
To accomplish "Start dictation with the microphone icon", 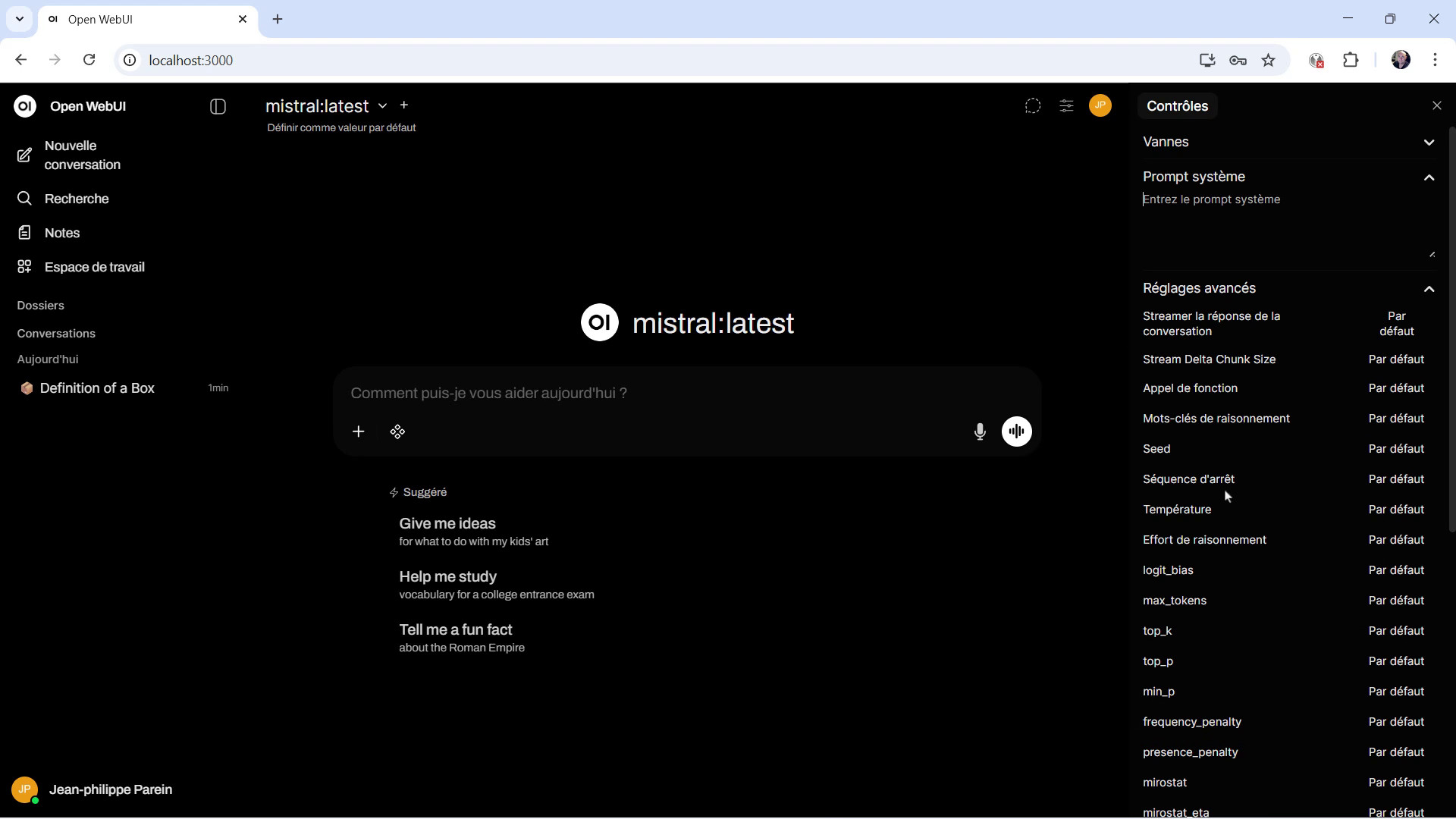I will pyautogui.click(x=980, y=432).
